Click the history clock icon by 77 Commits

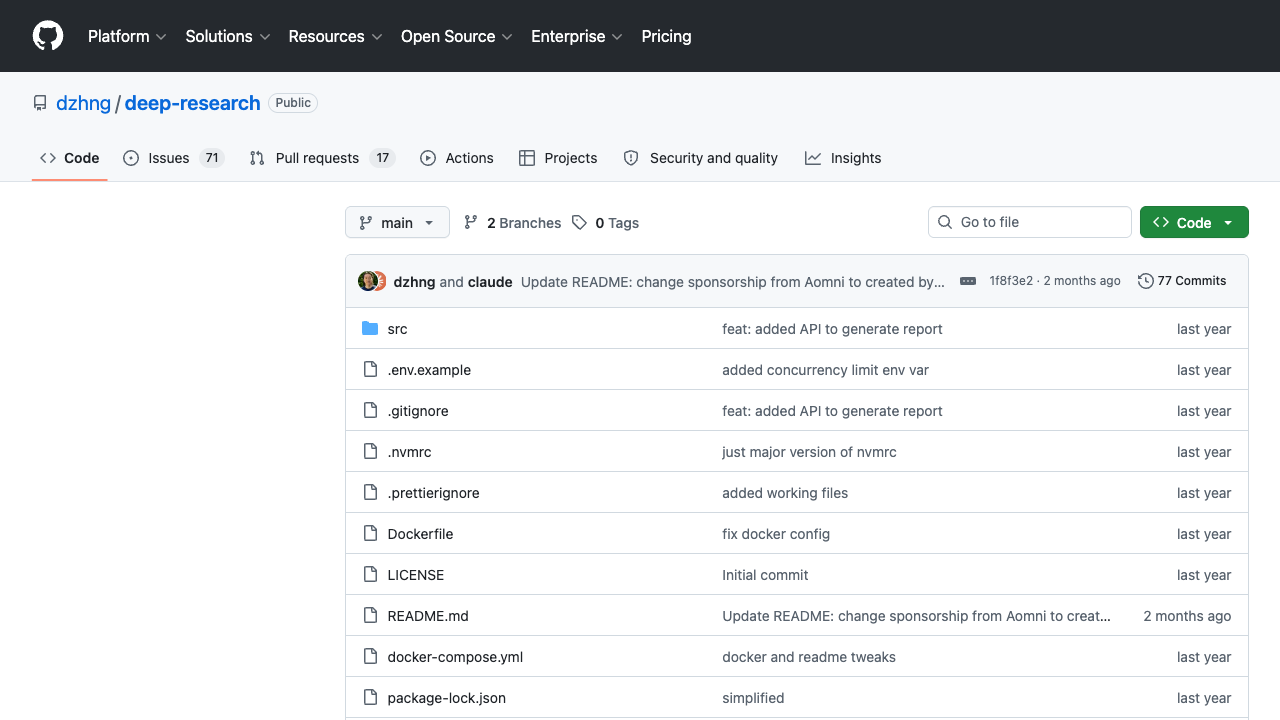[x=1146, y=281]
